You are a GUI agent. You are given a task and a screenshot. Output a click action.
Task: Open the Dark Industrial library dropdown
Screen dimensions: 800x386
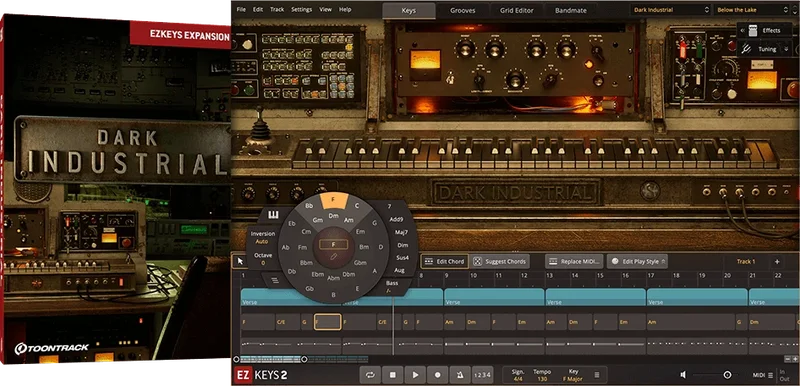click(670, 10)
